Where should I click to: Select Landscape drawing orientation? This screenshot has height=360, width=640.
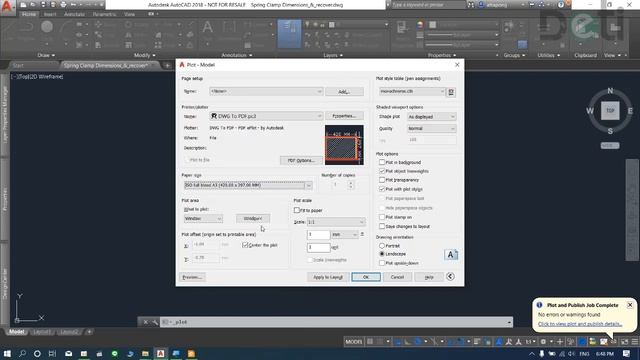(x=382, y=254)
